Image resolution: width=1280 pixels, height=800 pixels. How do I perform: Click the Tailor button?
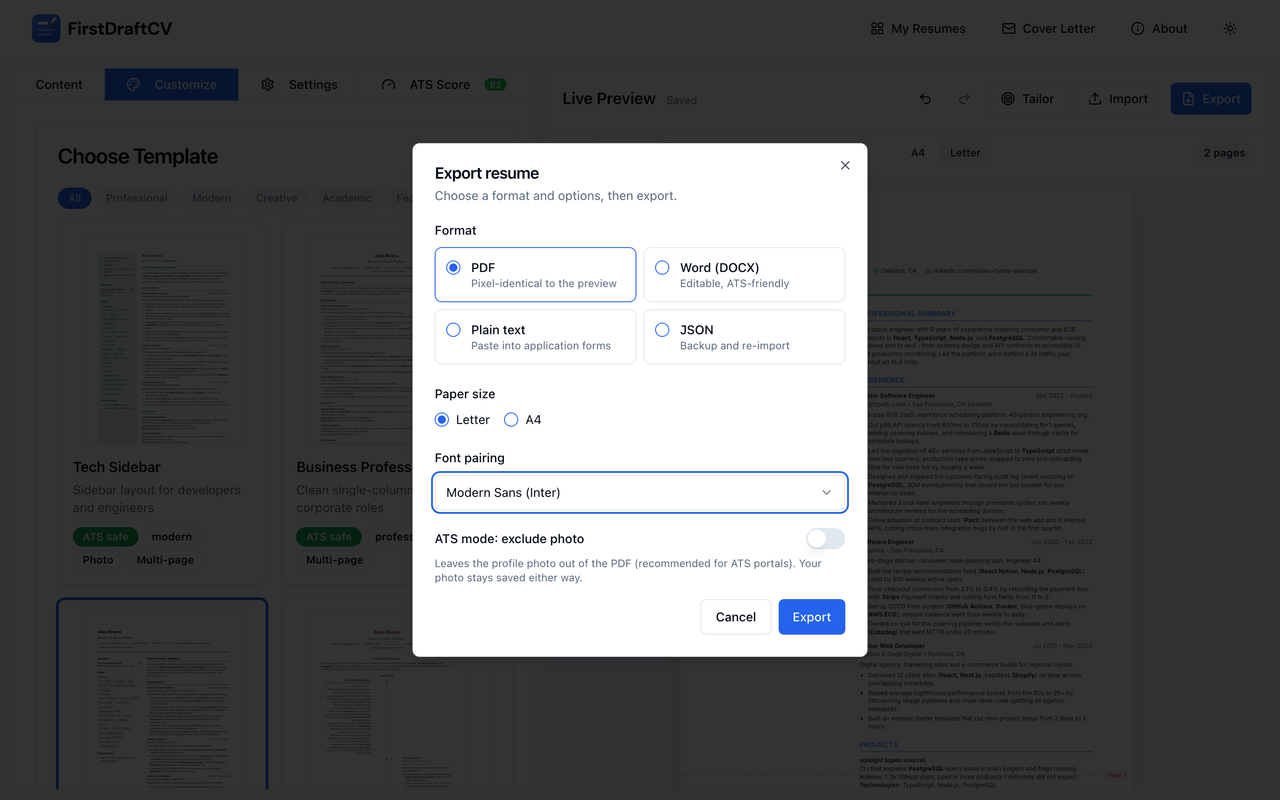click(1027, 99)
